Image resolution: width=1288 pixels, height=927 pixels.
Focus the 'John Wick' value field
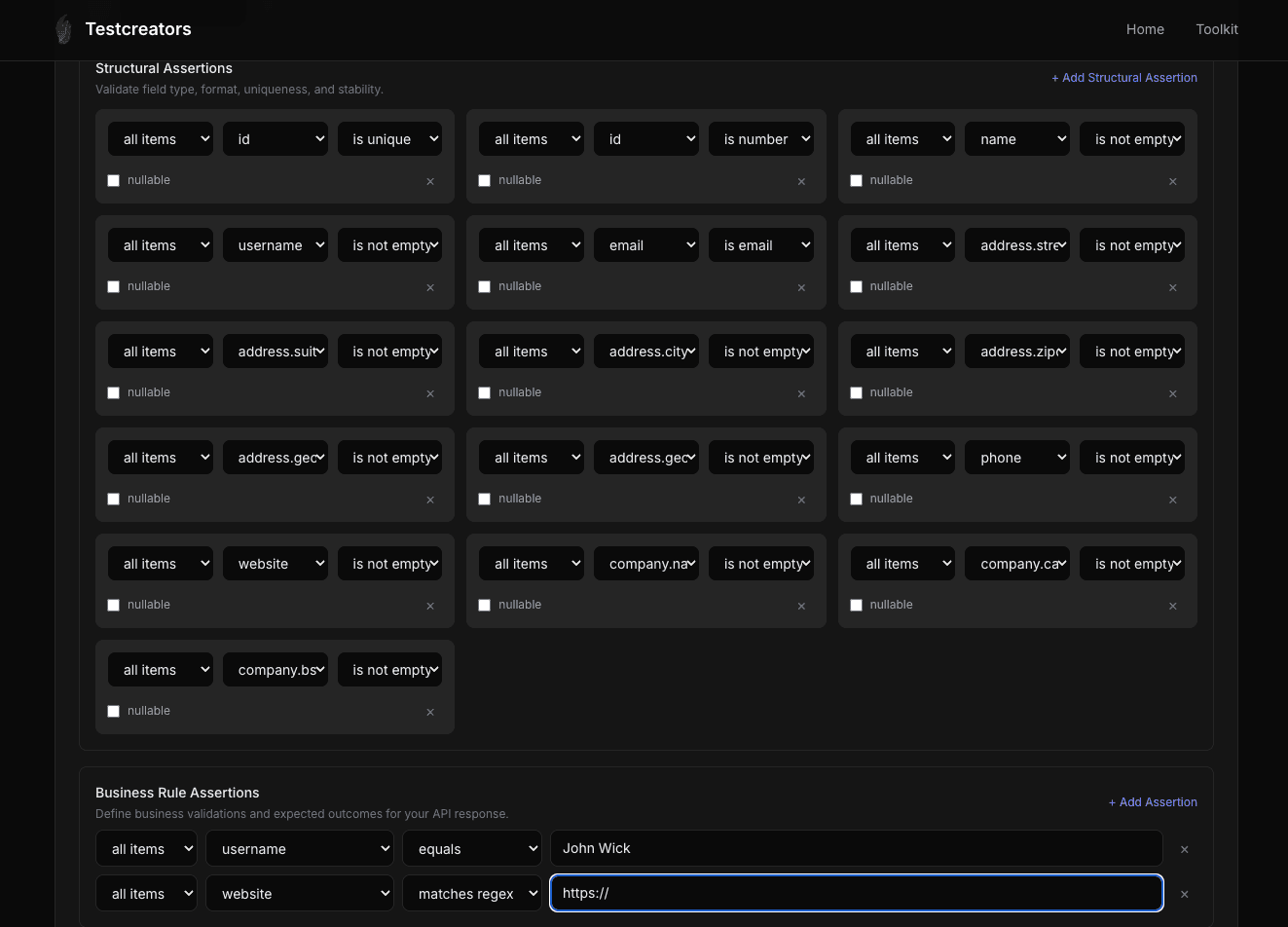click(x=857, y=848)
